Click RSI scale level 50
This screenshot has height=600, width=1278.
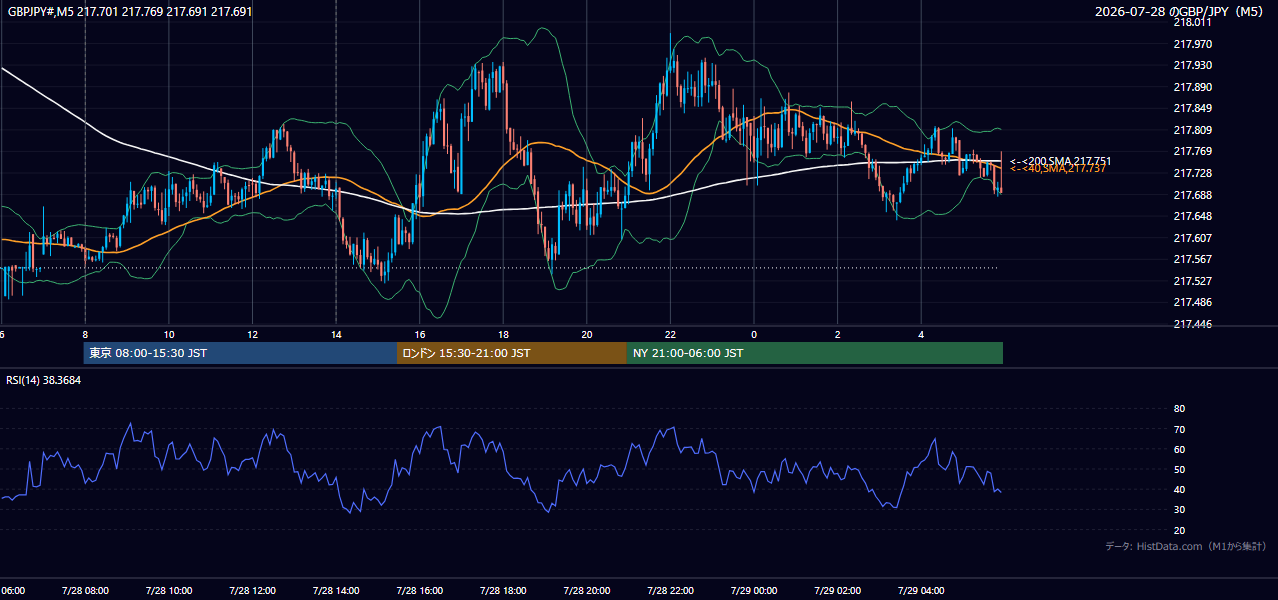(x=1179, y=469)
